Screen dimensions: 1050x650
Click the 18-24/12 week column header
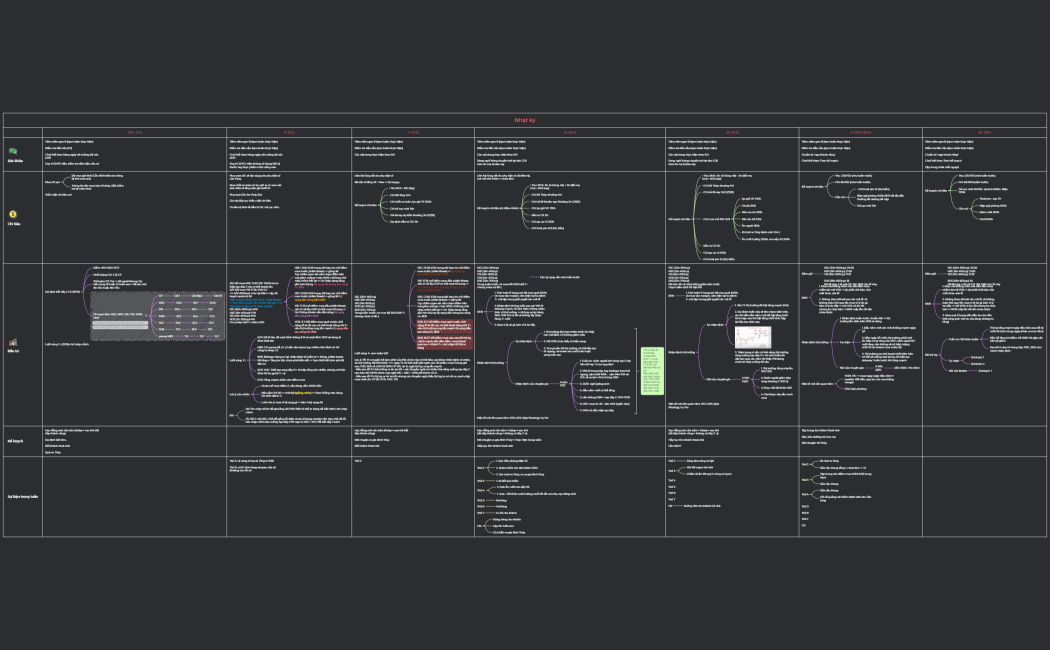click(x=569, y=131)
